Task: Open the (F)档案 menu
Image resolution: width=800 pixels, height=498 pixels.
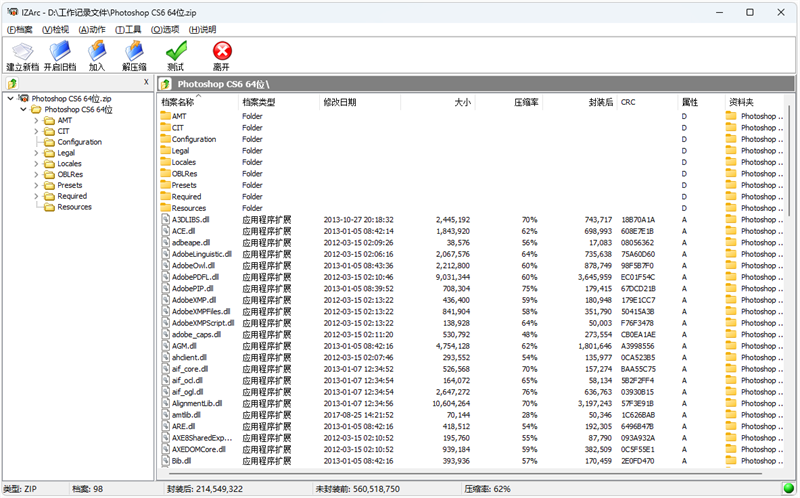Action: pyautogui.click(x=19, y=30)
